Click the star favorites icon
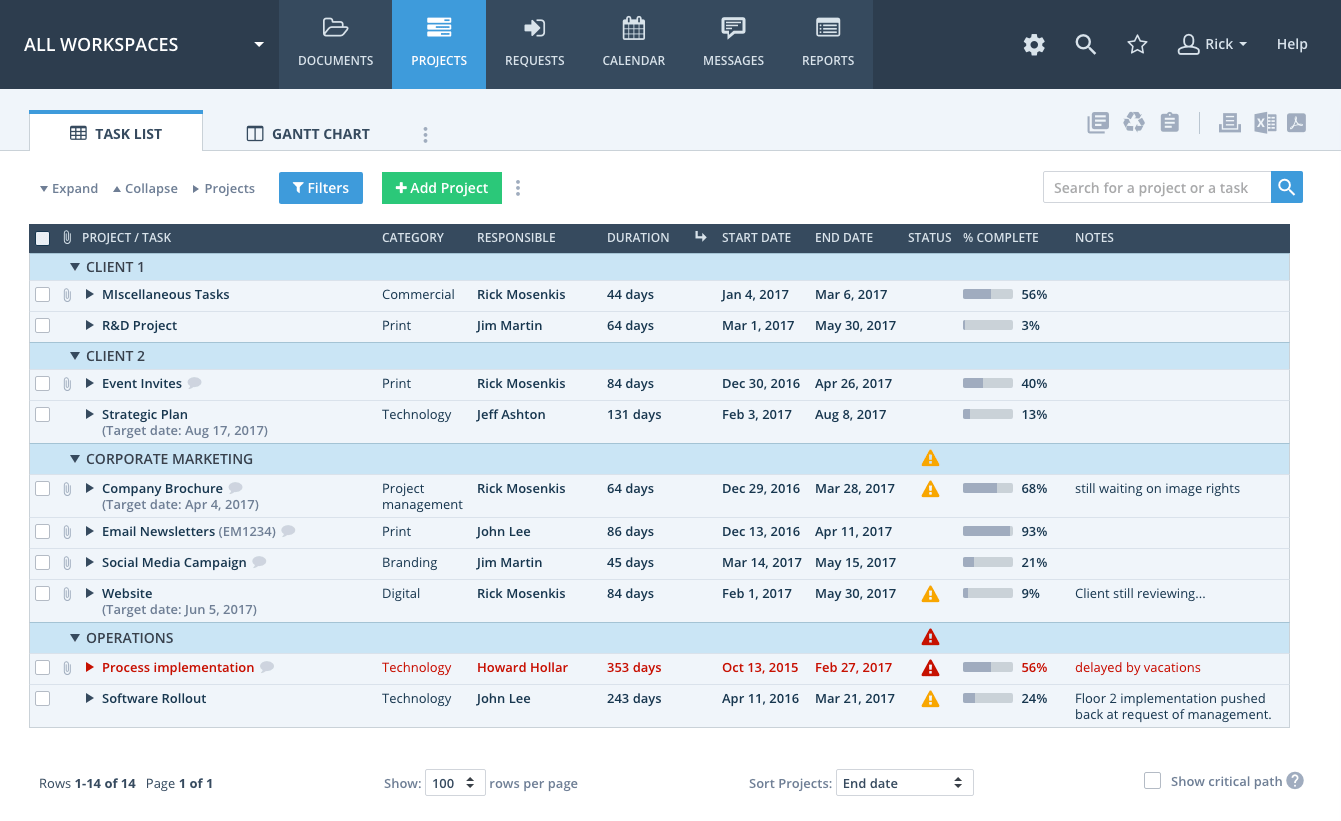 (1137, 44)
